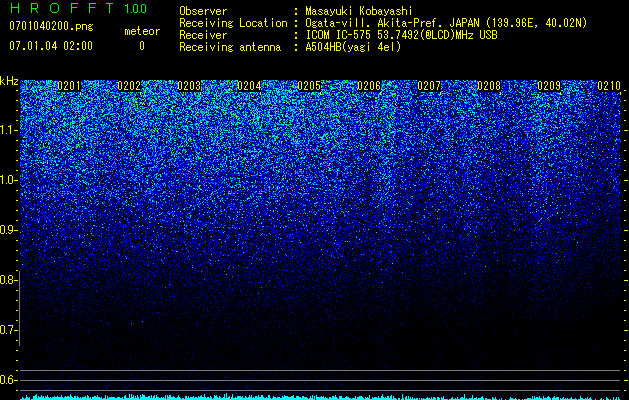Click the cyan signal level graph at bottom
This screenshot has width=629, height=400.
(x=321, y=397)
